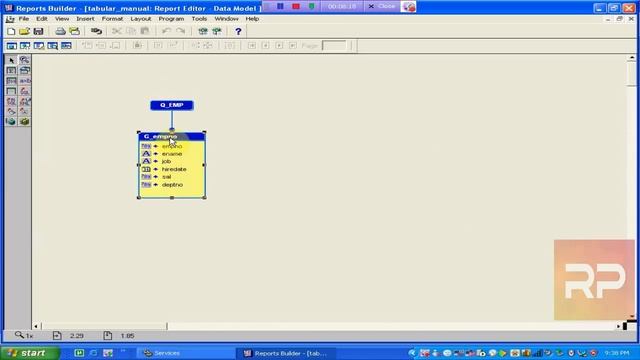640x360 pixels.
Task: Pick the Select arrow tool in the palette
Action: pos(11,60)
